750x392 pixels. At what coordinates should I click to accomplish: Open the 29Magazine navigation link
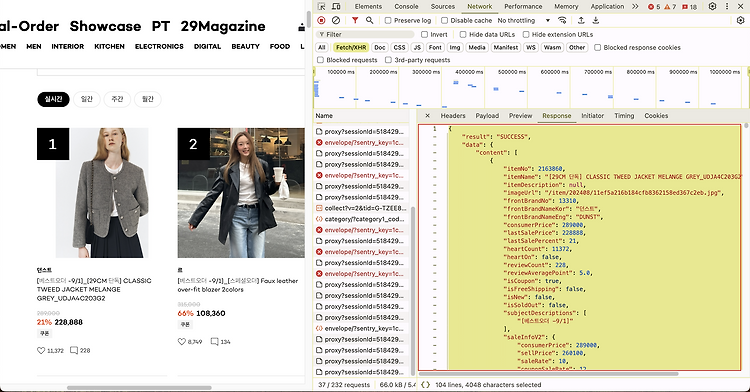[x=223, y=26]
